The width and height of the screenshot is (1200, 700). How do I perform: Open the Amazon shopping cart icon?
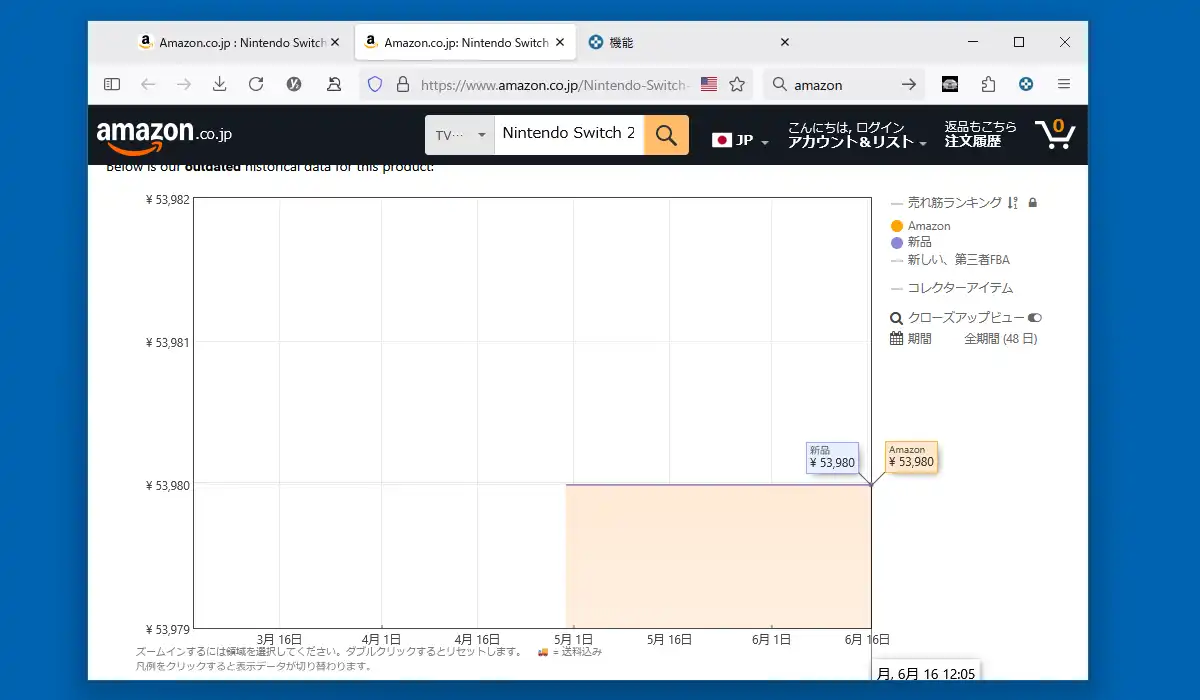click(1055, 134)
